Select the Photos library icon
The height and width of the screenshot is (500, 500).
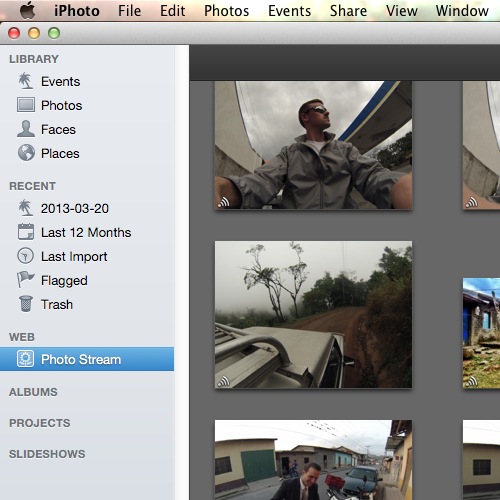(x=26, y=105)
